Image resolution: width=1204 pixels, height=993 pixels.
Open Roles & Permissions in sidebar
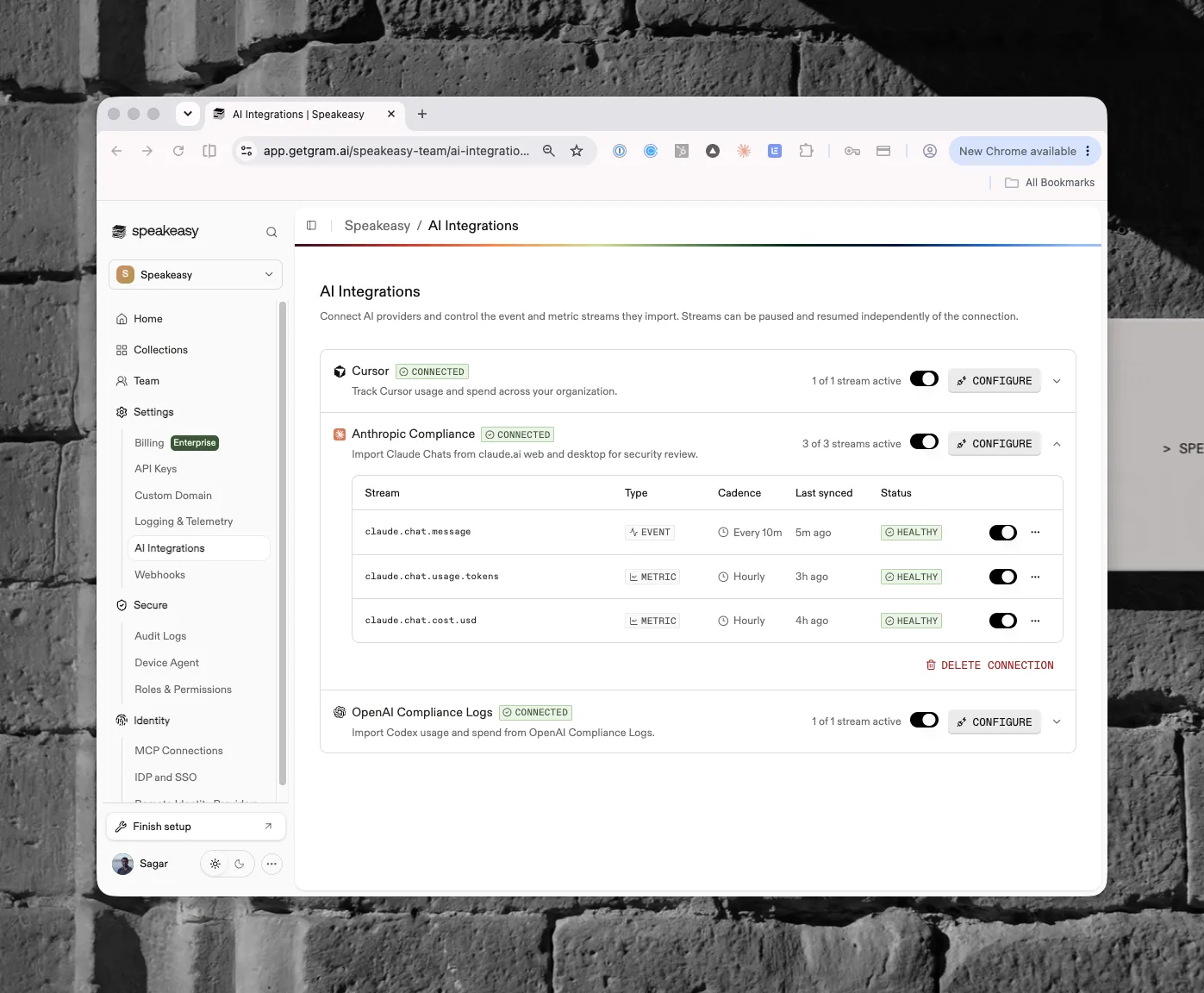183,690
